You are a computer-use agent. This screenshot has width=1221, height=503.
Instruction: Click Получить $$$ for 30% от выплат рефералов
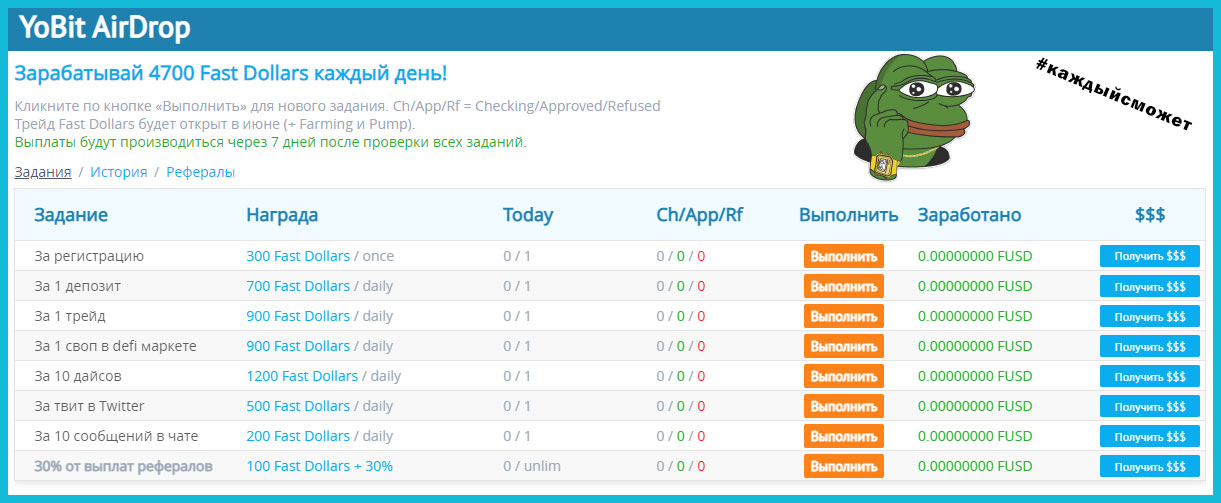(1150, 466)
